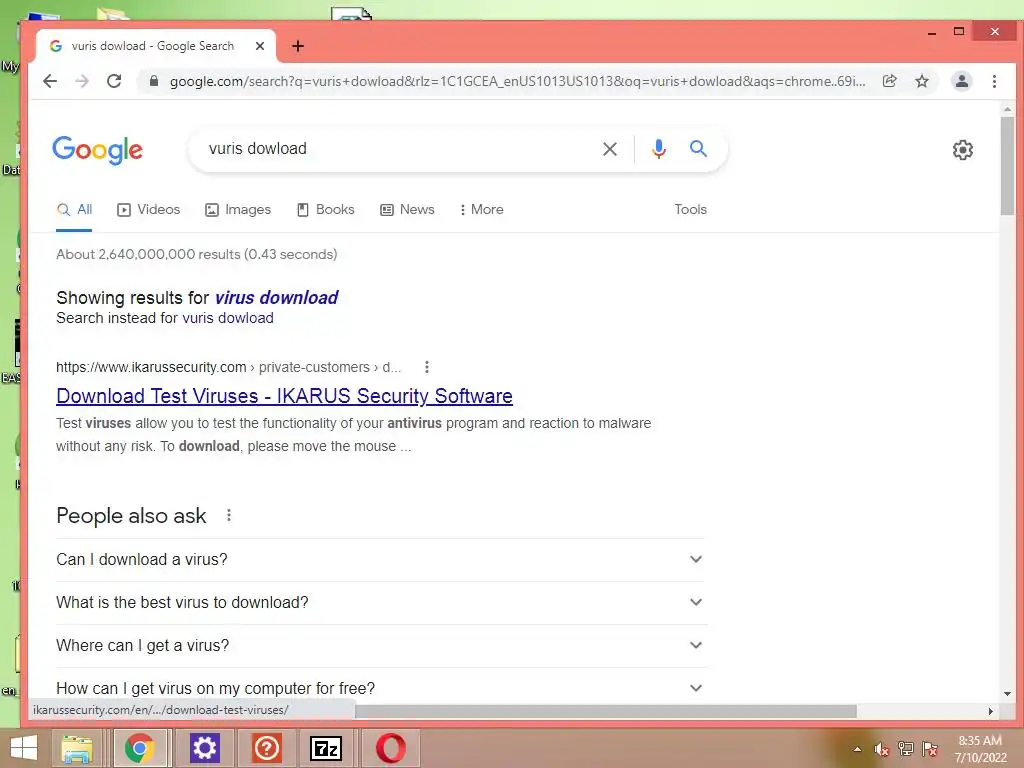Screen dimensions: 1024x768
Task: Click the ikarussecurity.com URL breadcrumb
Action: [x=228, y=367]
